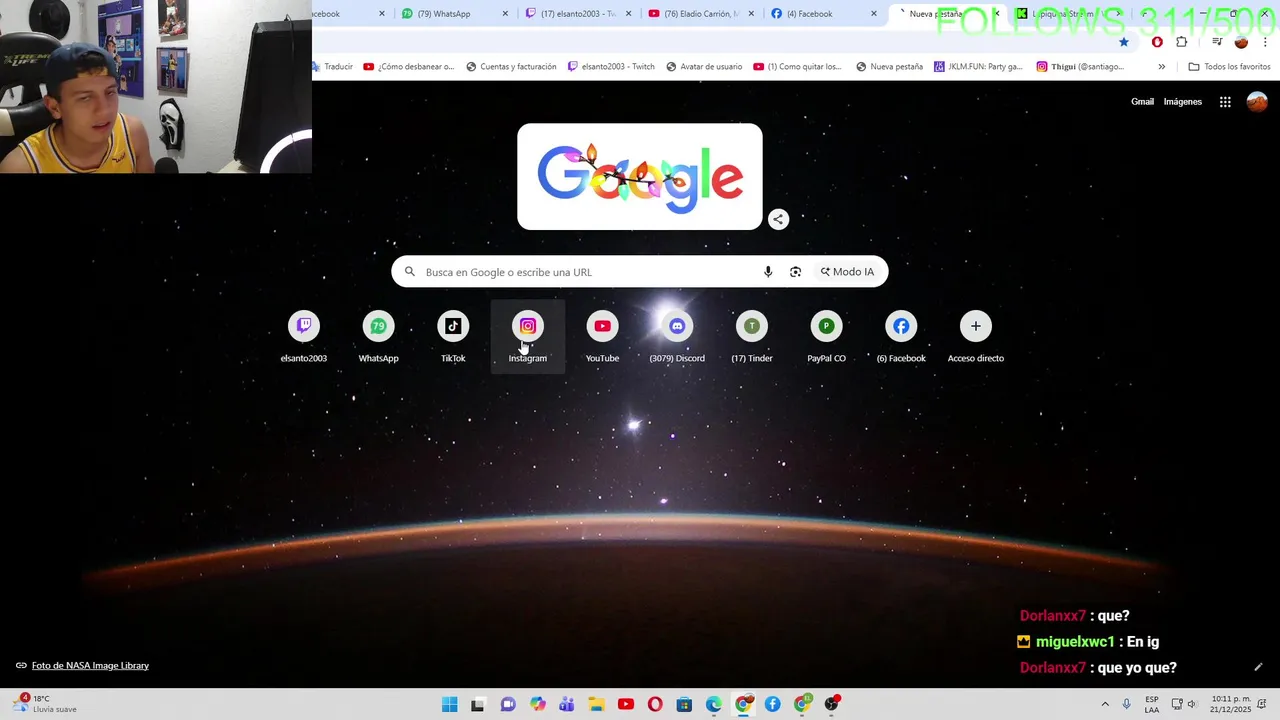Screen dimensions: 1280x720
Task: Open the WhatsApp shortcut tile
Action: (x=378, y=337)
